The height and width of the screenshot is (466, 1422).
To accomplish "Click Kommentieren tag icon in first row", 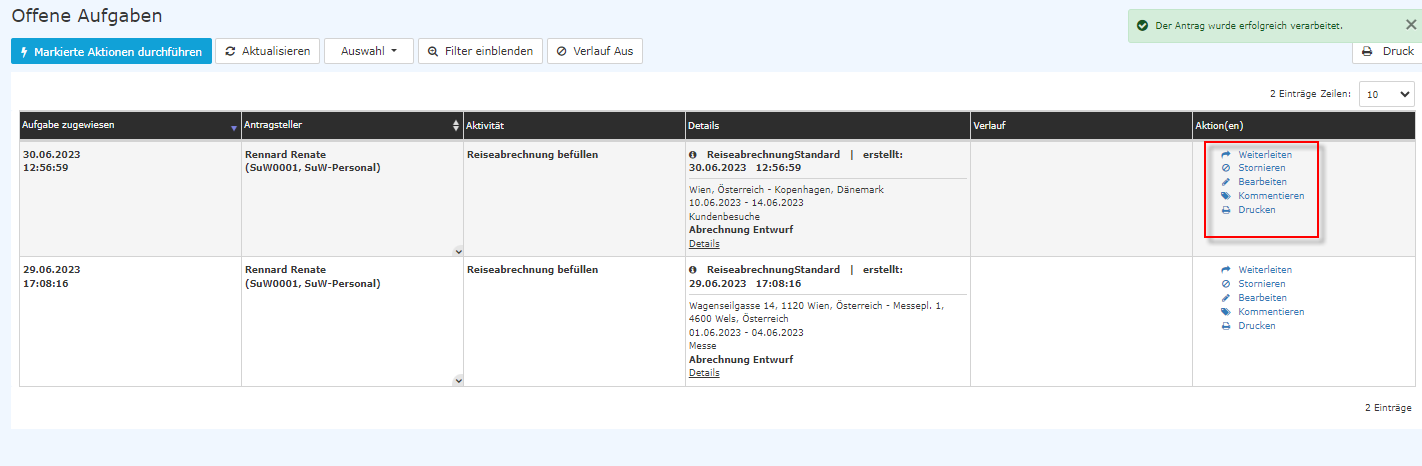I will point(1226,197).
